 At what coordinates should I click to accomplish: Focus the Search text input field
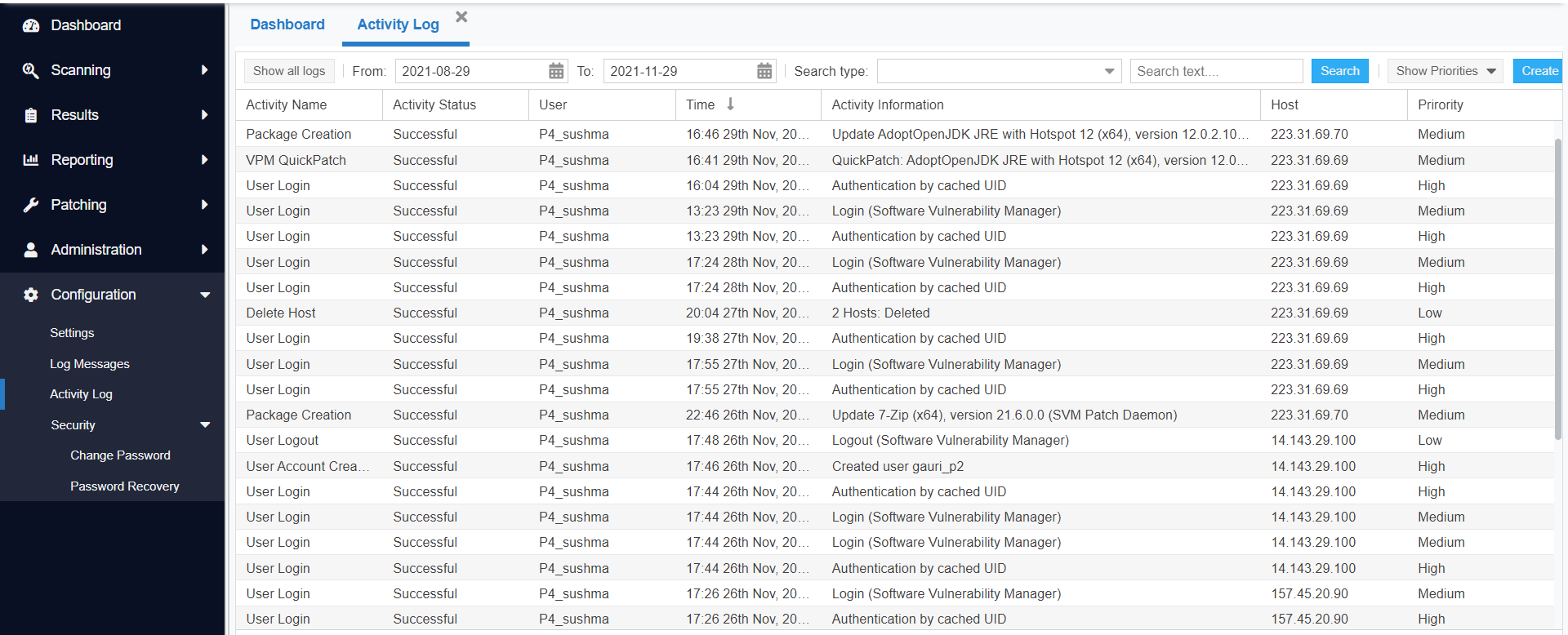click(1215, 71)
